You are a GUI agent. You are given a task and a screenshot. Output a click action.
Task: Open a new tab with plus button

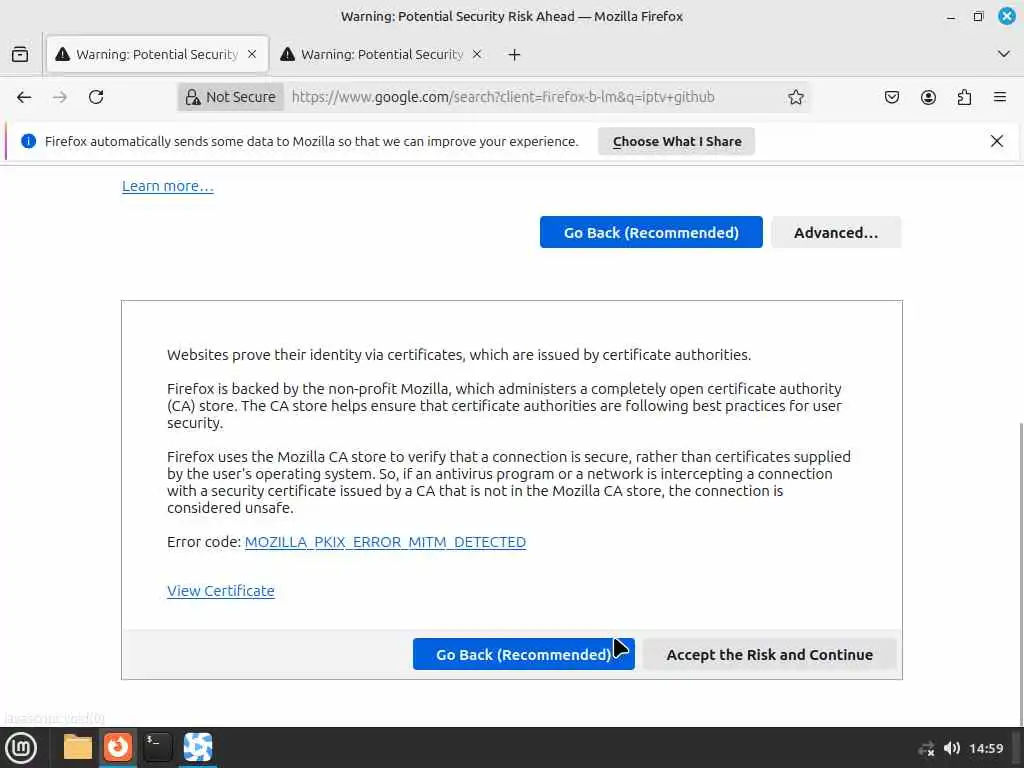[x=515, y=55]
